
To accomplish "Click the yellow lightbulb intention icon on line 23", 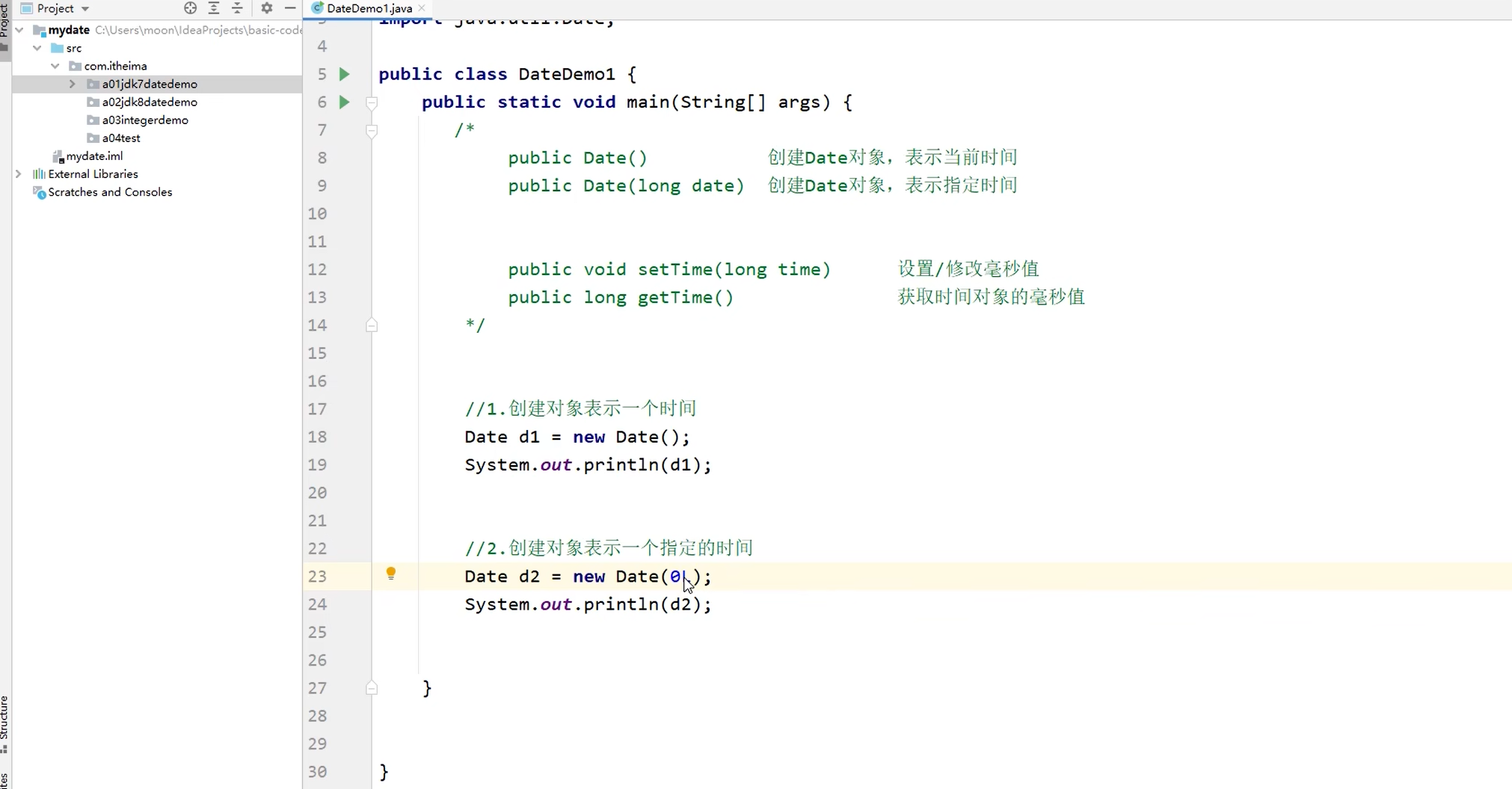I will tap(390, 574).
